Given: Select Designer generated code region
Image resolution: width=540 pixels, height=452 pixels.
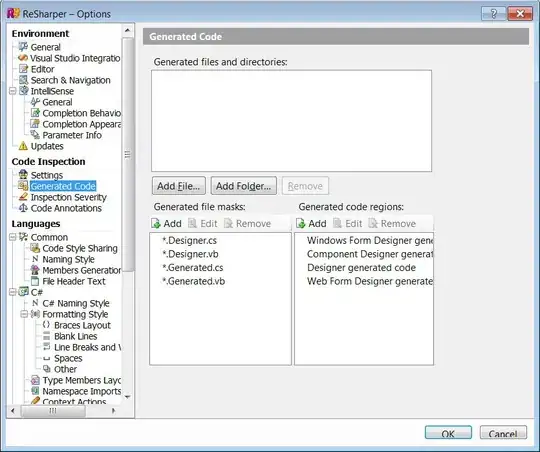Looking at the screenshot, I should tap(361, 268).
